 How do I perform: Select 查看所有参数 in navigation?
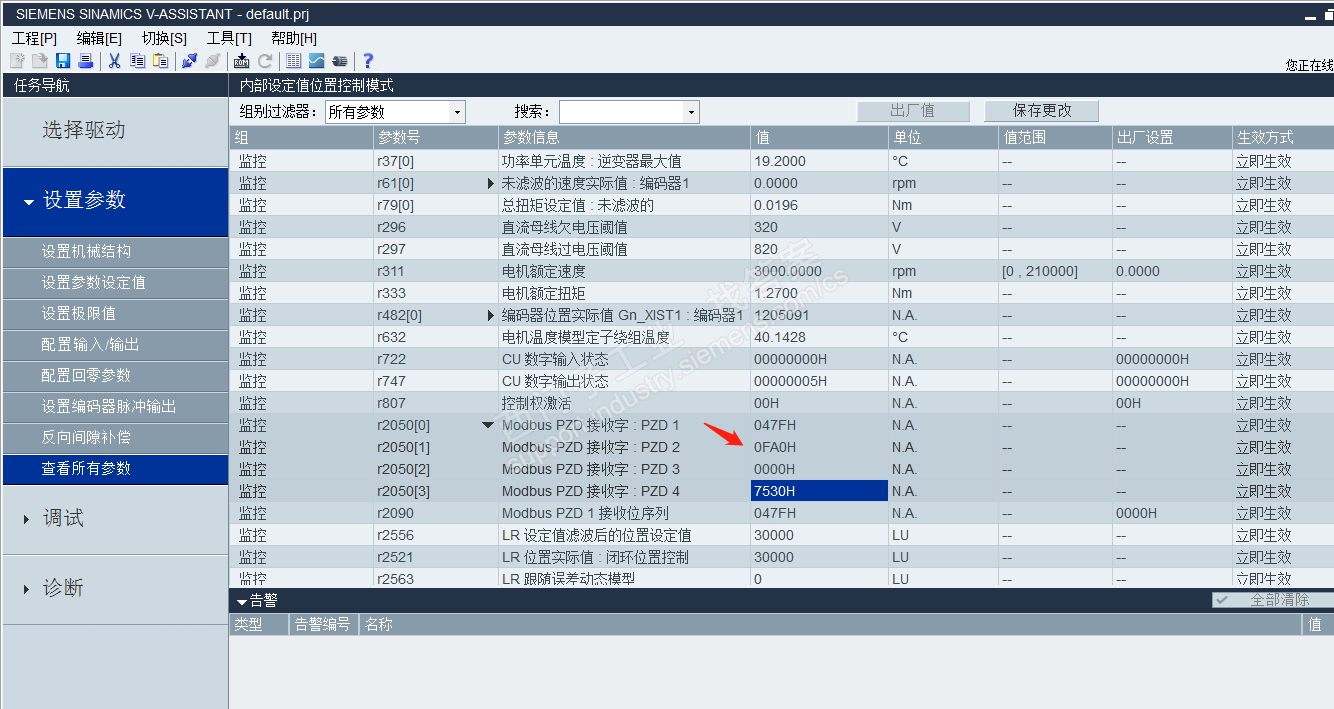(x=114, y=468)
